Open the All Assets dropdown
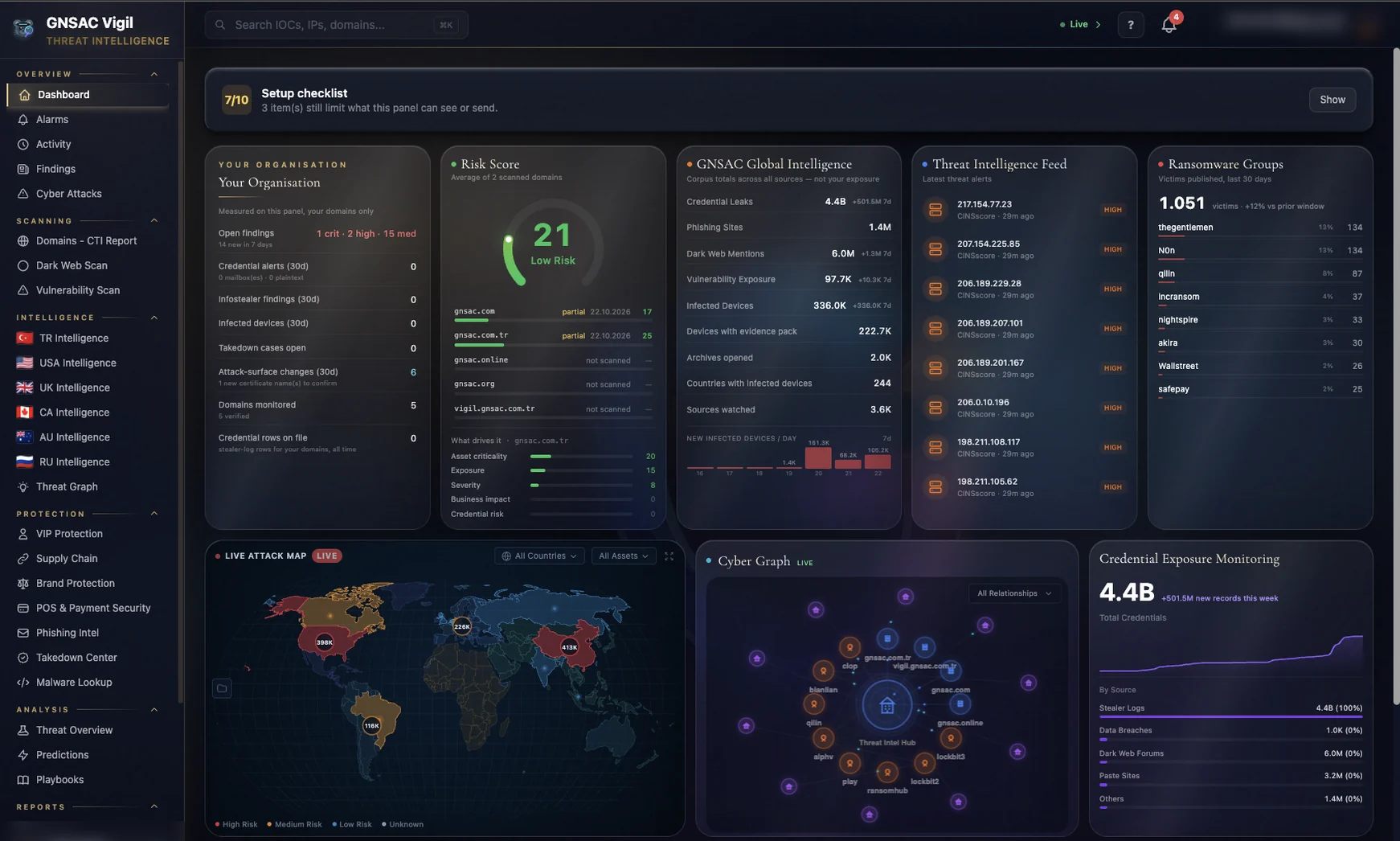The image size is (1400, 841). pyautogui.click(x=624, y=556)
